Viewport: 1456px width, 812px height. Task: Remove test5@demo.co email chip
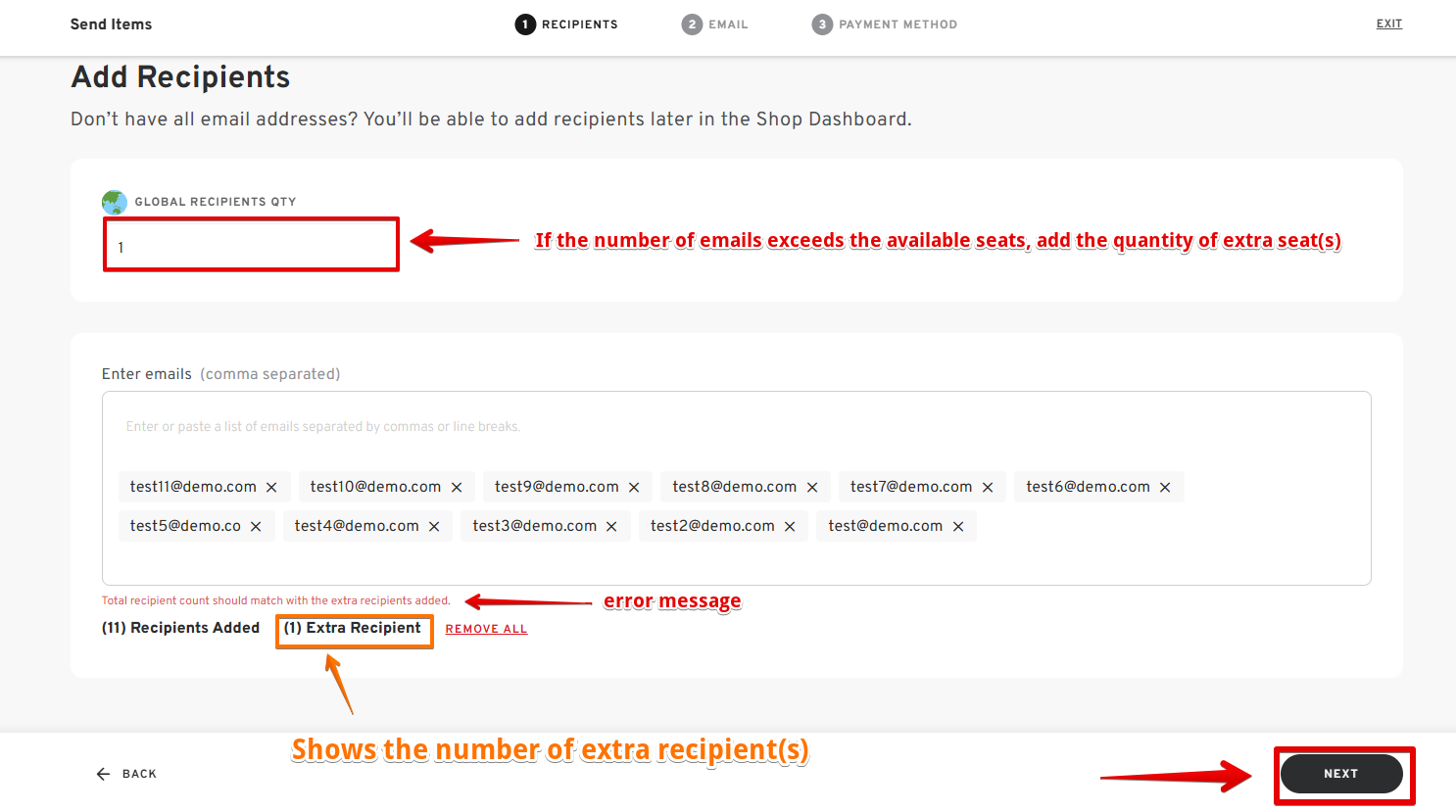click(x=256, y=527)
